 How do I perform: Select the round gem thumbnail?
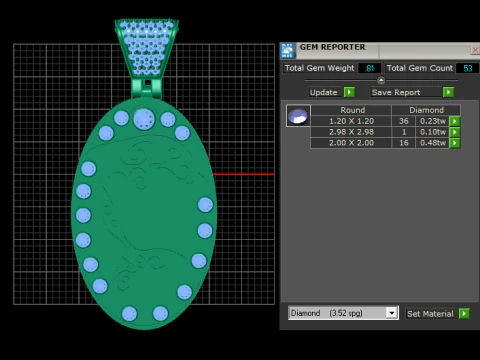click(298, 116)
